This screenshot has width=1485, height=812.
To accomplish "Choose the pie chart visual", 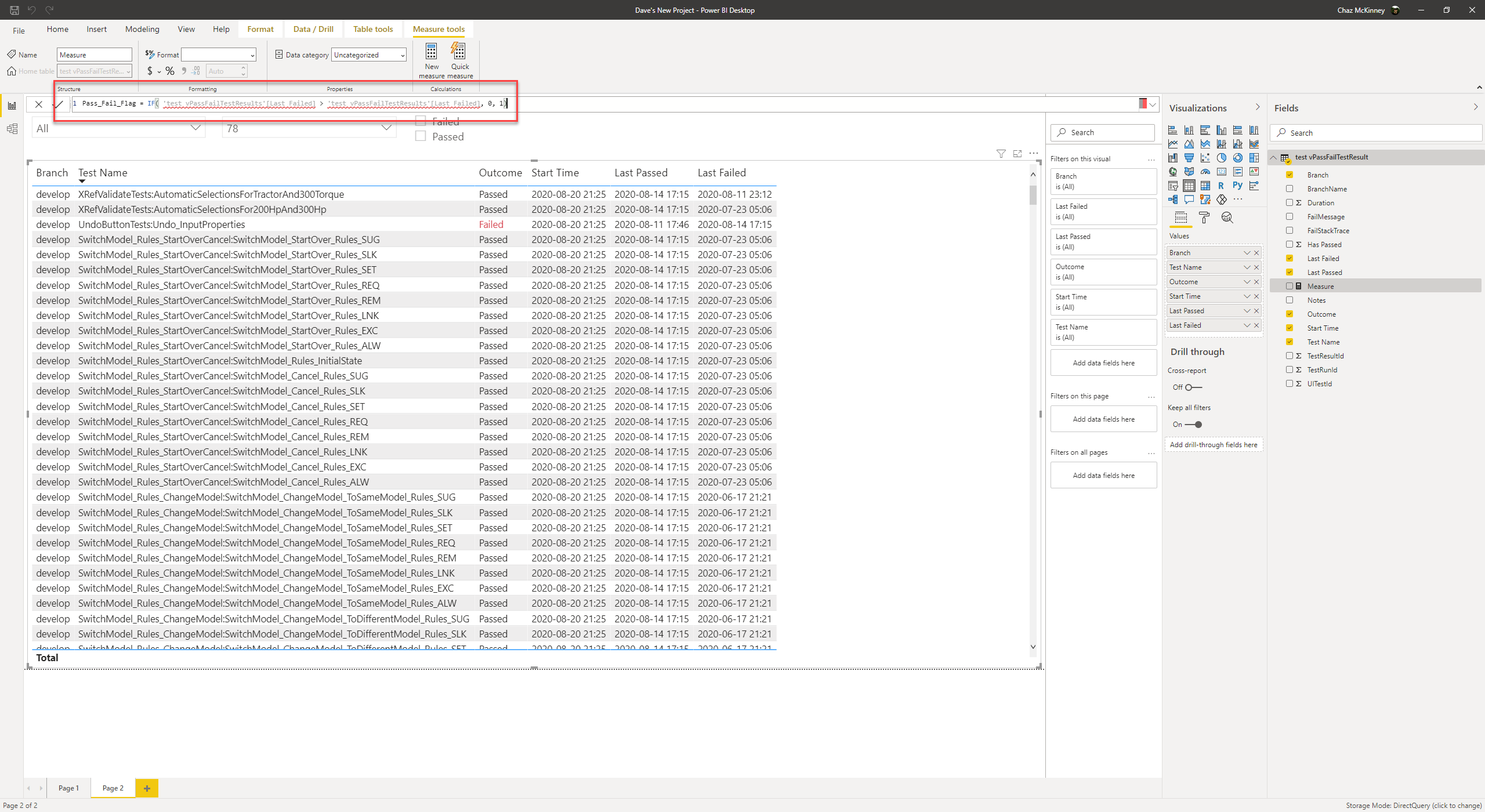I will click(1222, 158).
